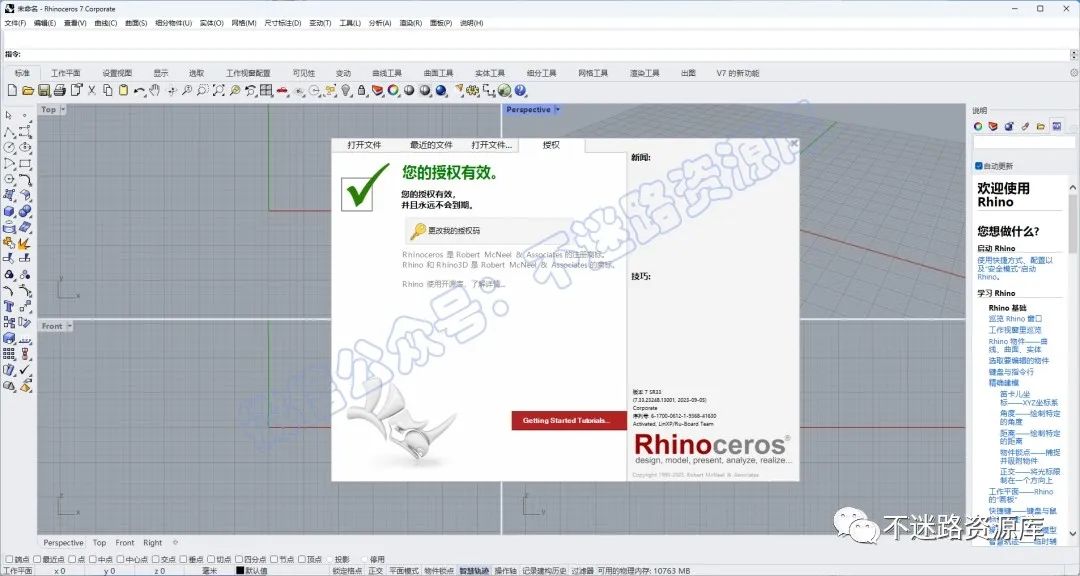Open the 渲染(R) menu
The height and width of the screenshot is (576, 1080).
click(411, 23)
